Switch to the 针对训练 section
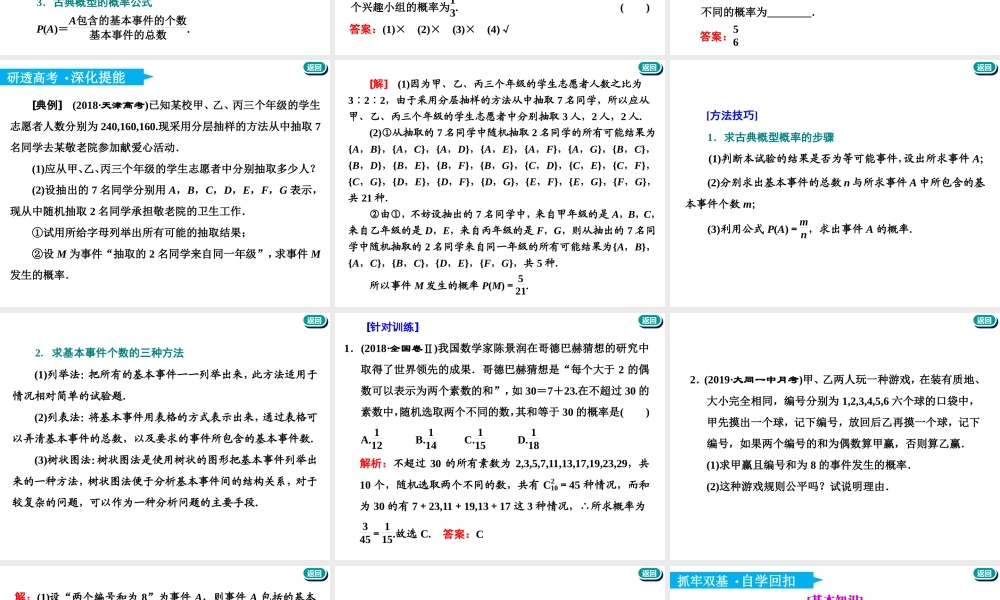This screenshot has width=1000, height=600. (x=393, y=326)
